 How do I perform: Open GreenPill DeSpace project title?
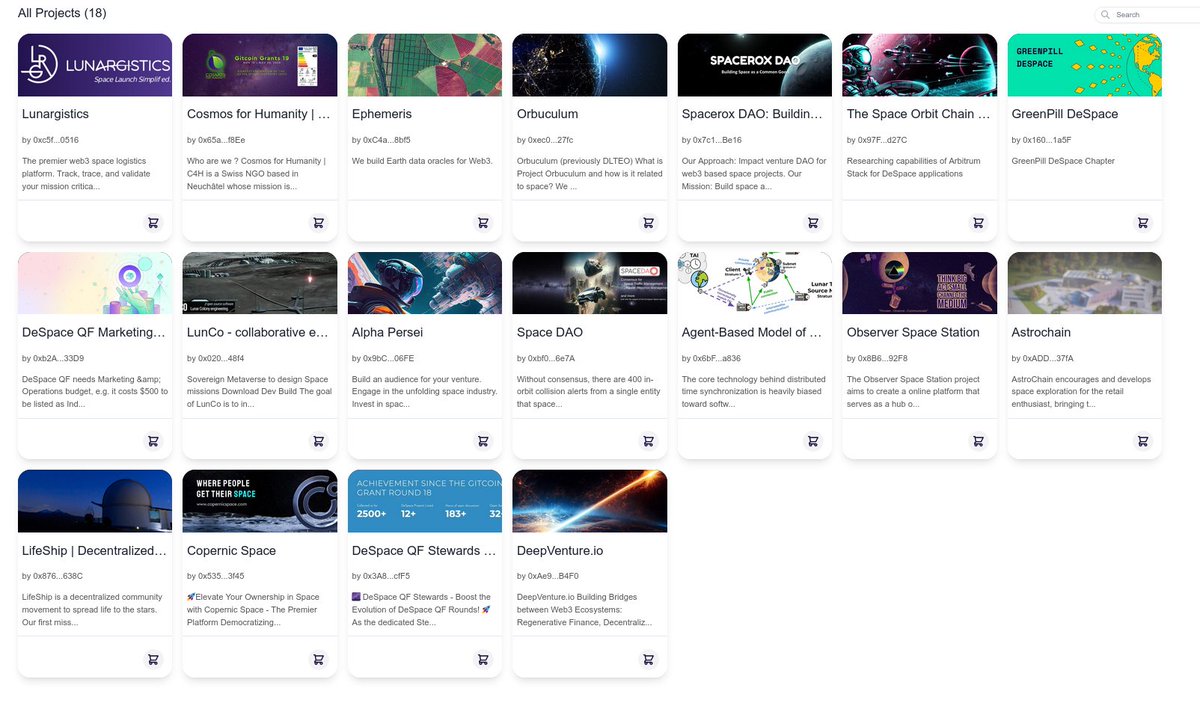tap(1065, 114)
